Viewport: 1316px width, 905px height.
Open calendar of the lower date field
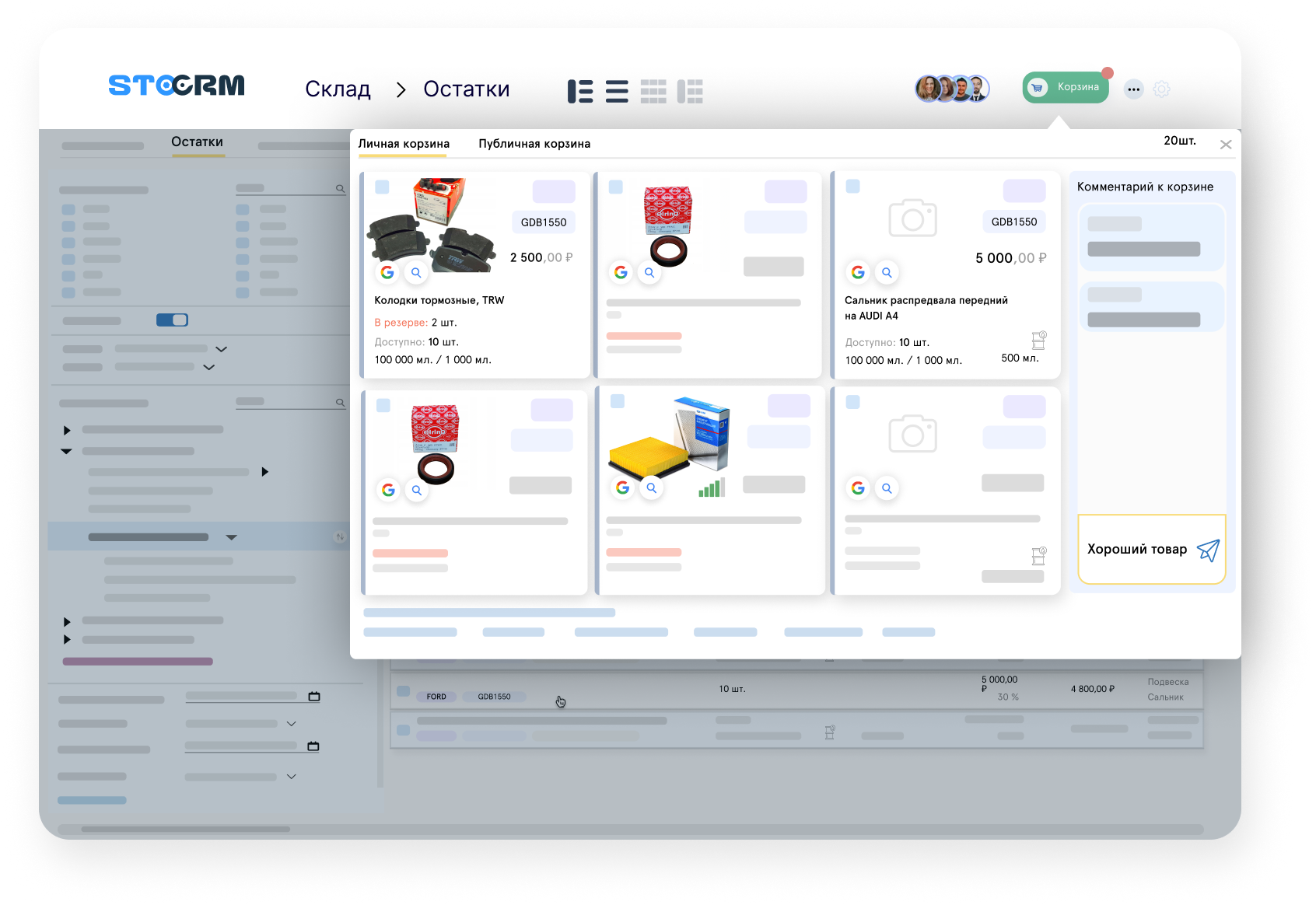pyautogui.click(x=313, y=746)
